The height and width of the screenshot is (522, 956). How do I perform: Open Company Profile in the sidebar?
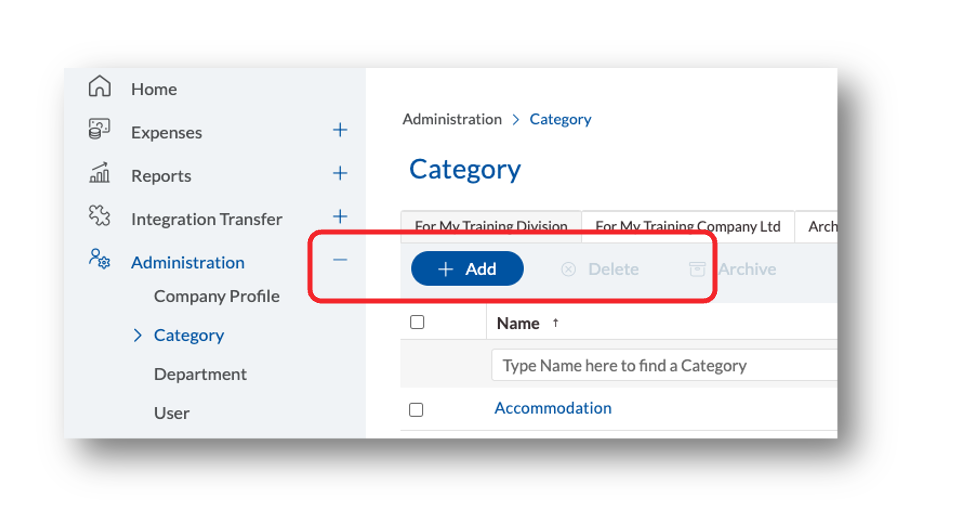pos(216,296)
